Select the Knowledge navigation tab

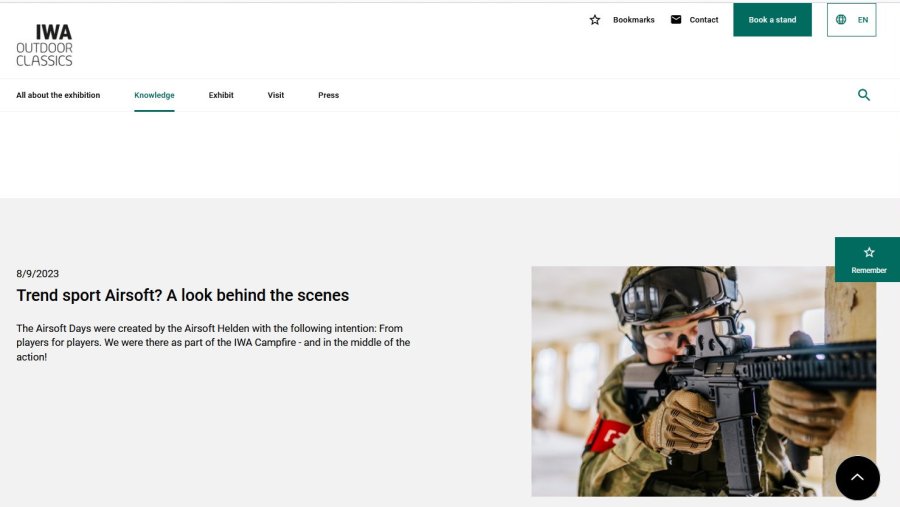[x=154, y=95]
